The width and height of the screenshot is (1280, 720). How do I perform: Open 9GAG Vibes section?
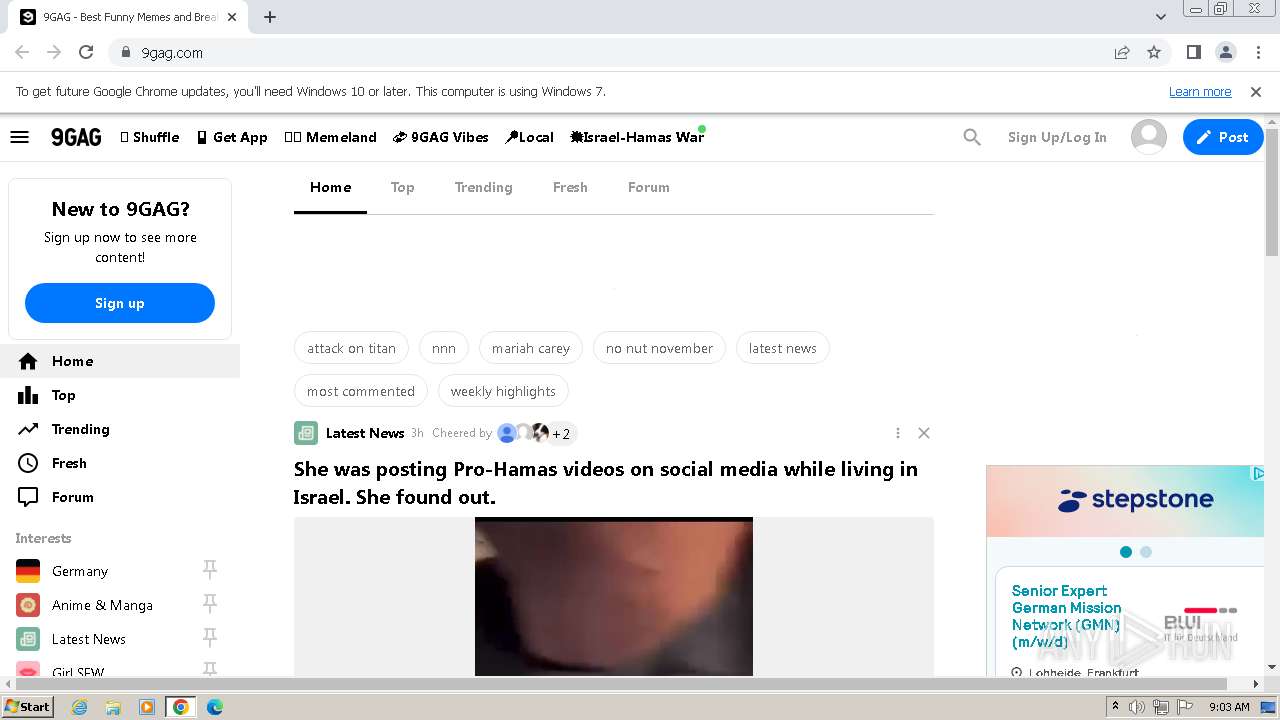click(441, 137)
